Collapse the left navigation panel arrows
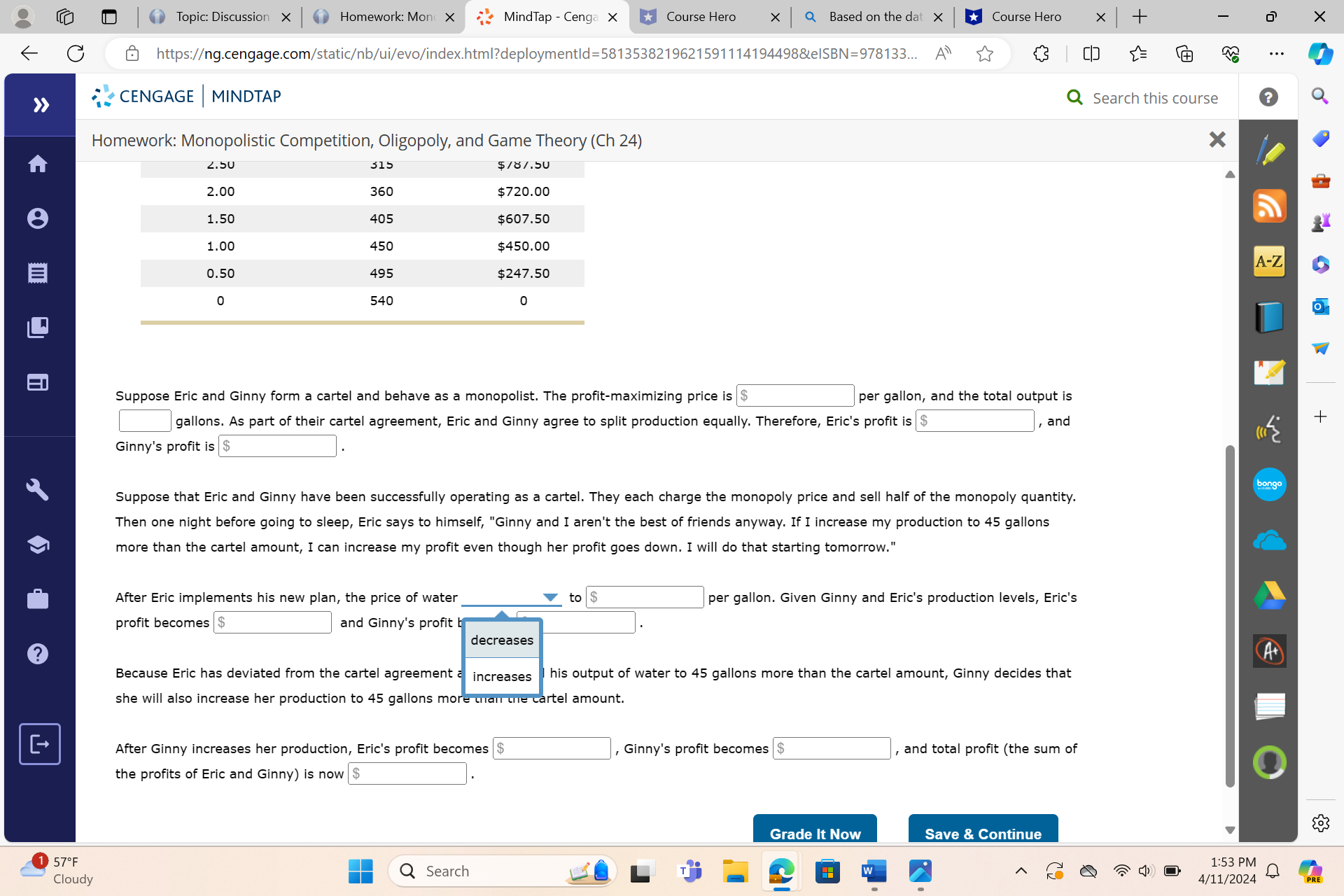 pyautogui.click(x=41, y=104)
